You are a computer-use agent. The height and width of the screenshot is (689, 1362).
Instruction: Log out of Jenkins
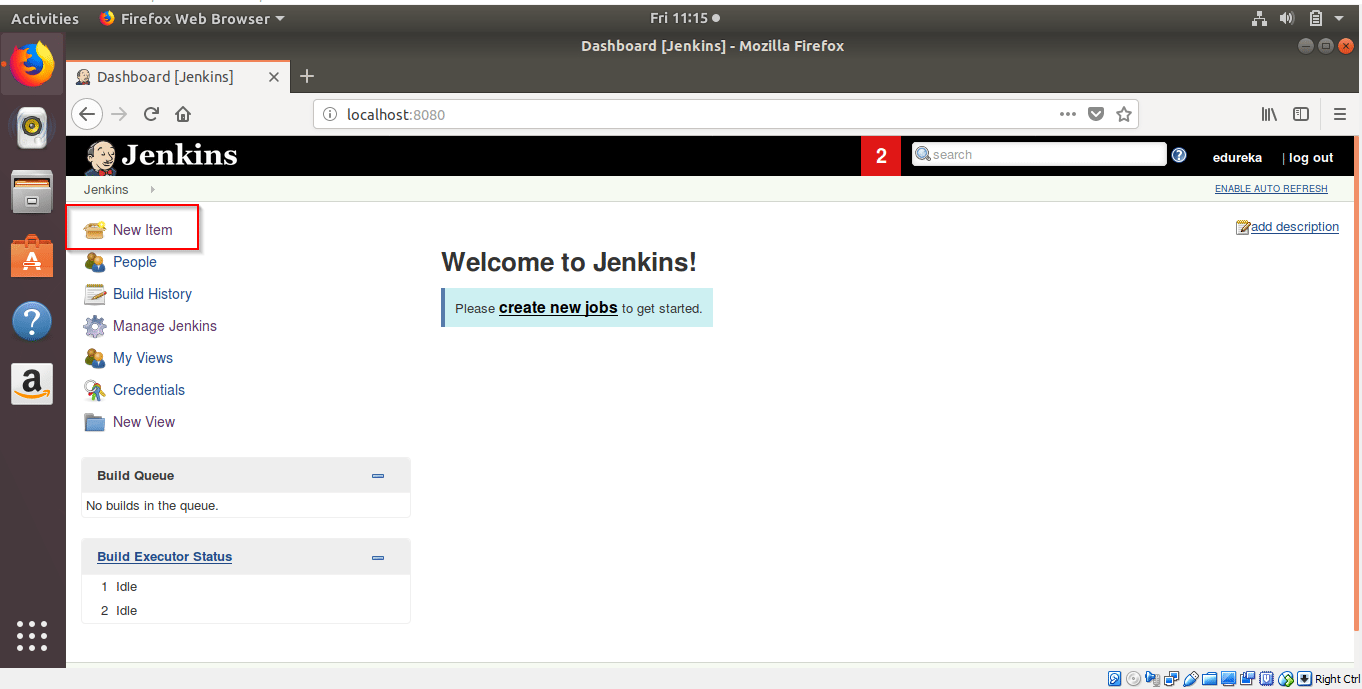(1311, 157)
